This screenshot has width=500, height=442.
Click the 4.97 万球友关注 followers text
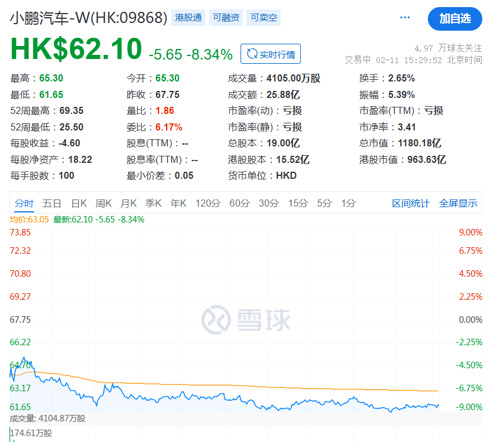tap(448, 49)
